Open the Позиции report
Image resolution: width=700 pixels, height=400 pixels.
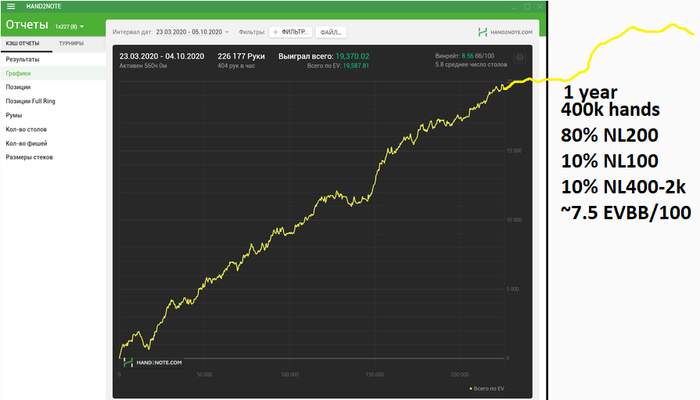click(19, 88)
